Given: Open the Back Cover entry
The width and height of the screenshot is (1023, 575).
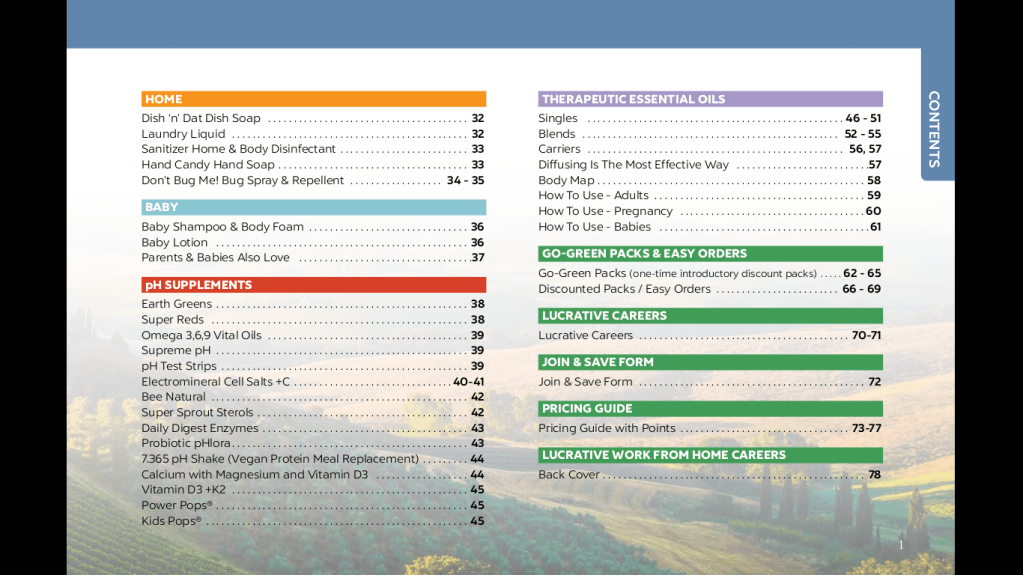Looking at the screenshot, I should [x=569, y=475].
